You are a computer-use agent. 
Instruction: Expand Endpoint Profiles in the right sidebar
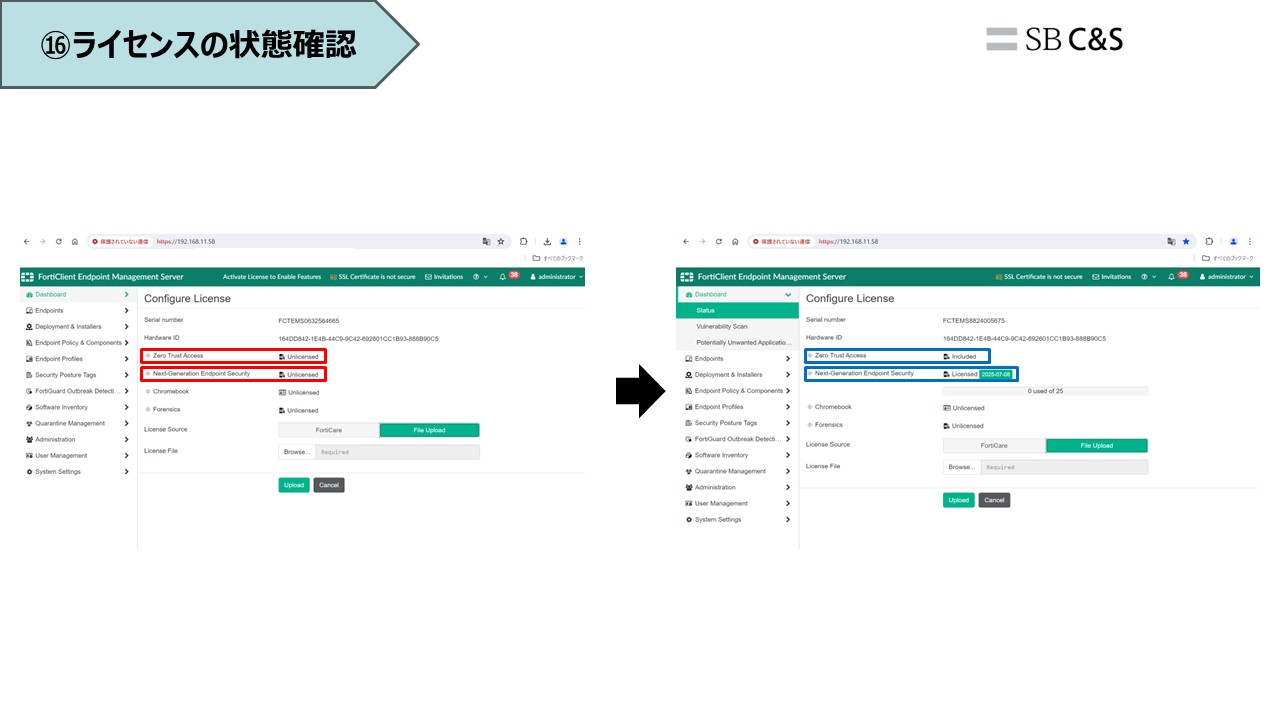pos(788,407)
